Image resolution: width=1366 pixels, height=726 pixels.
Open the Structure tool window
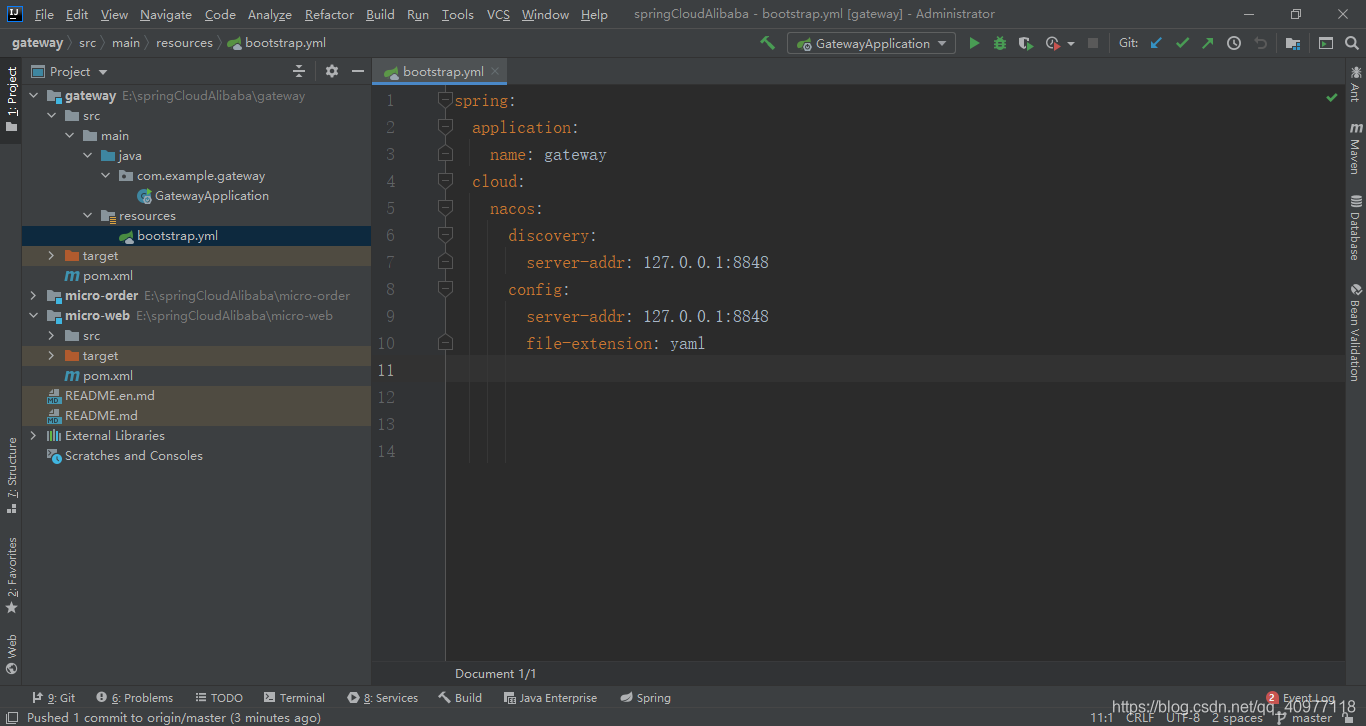(x=12, y=475)
